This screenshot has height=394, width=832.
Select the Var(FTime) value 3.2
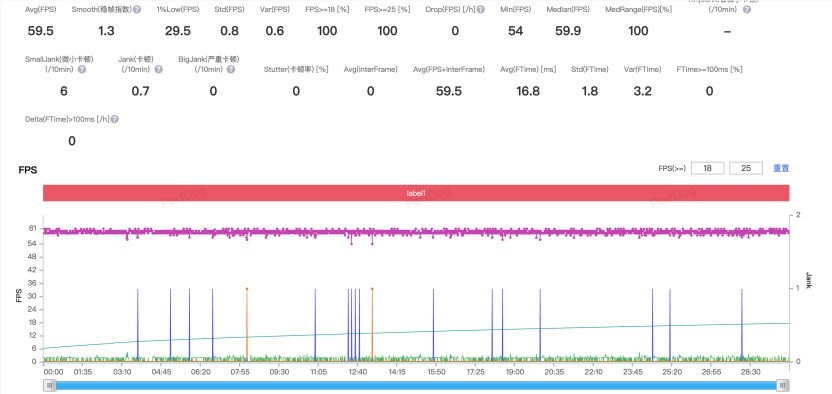[x=643, y=91]
